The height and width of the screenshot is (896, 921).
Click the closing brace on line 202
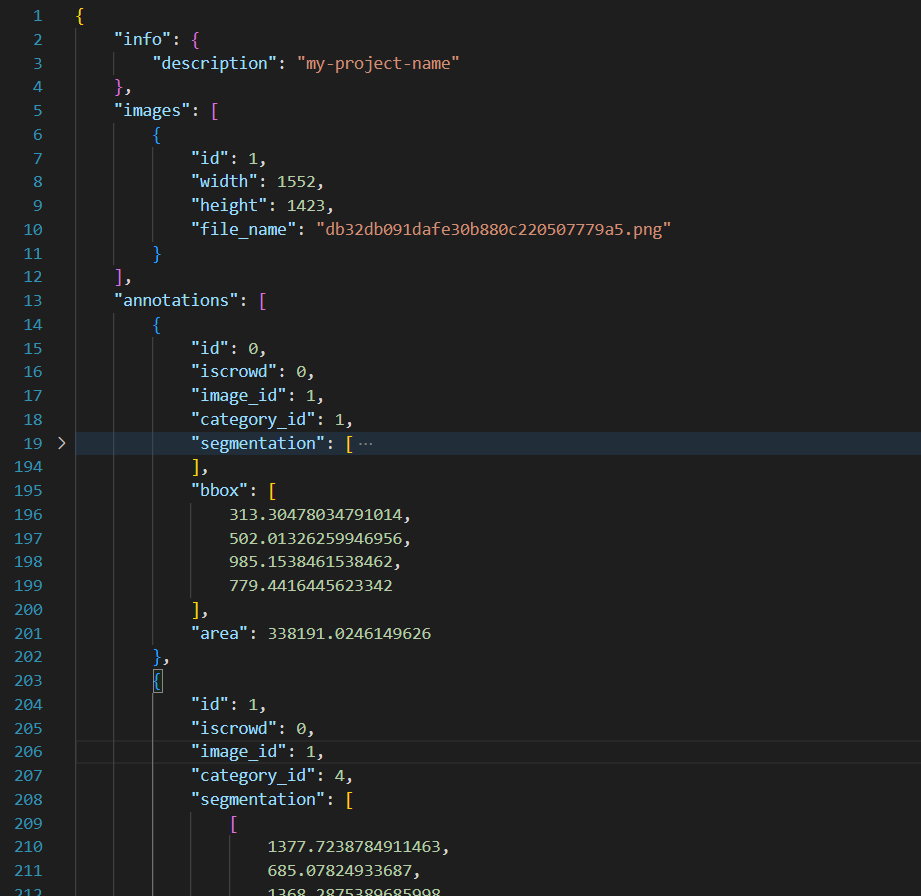tap(157, 657)
